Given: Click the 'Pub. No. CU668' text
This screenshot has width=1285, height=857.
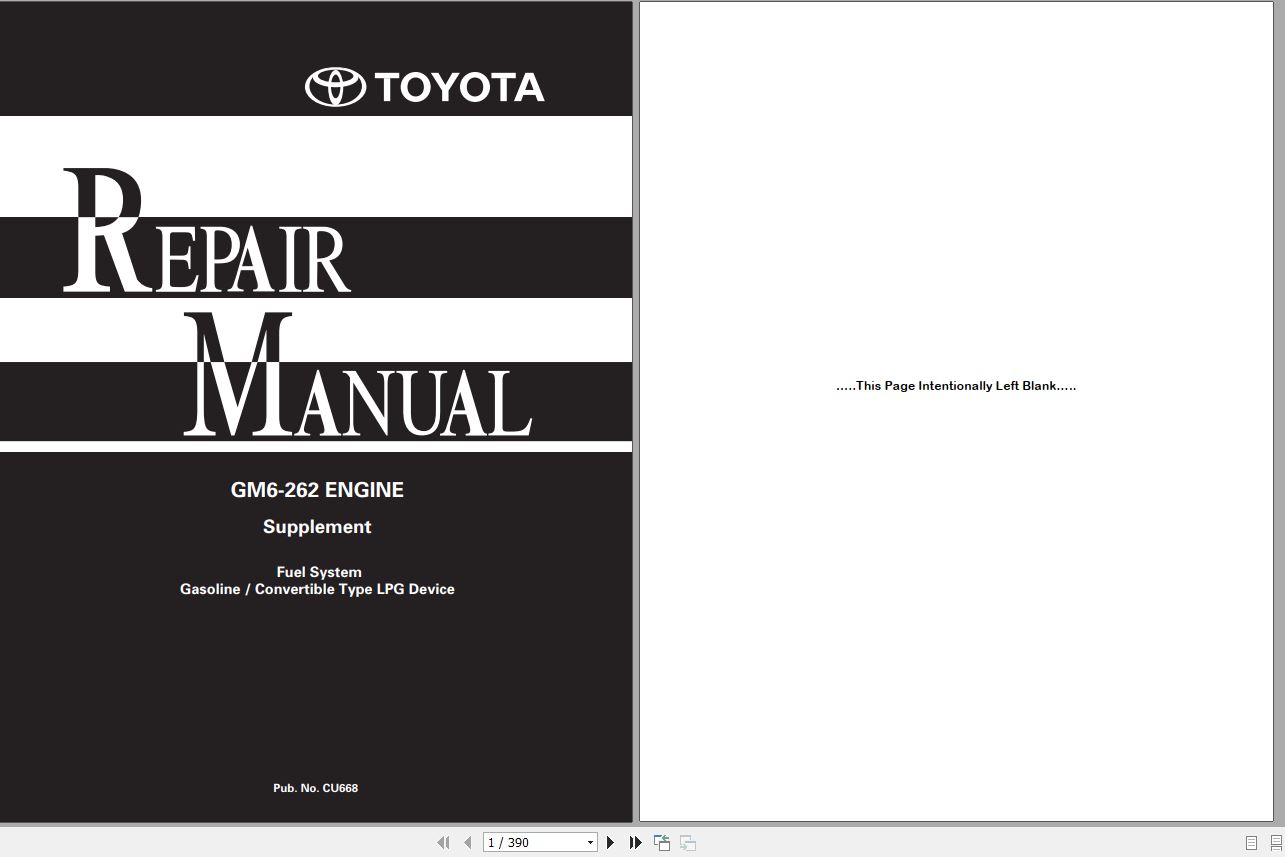Looking at the screenshot, I should coord(315,788).
